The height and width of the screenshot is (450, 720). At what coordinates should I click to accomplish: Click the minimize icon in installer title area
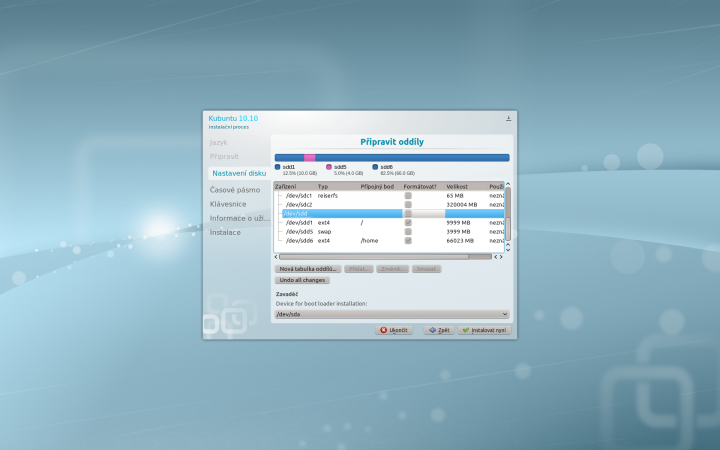coord(508,118)
